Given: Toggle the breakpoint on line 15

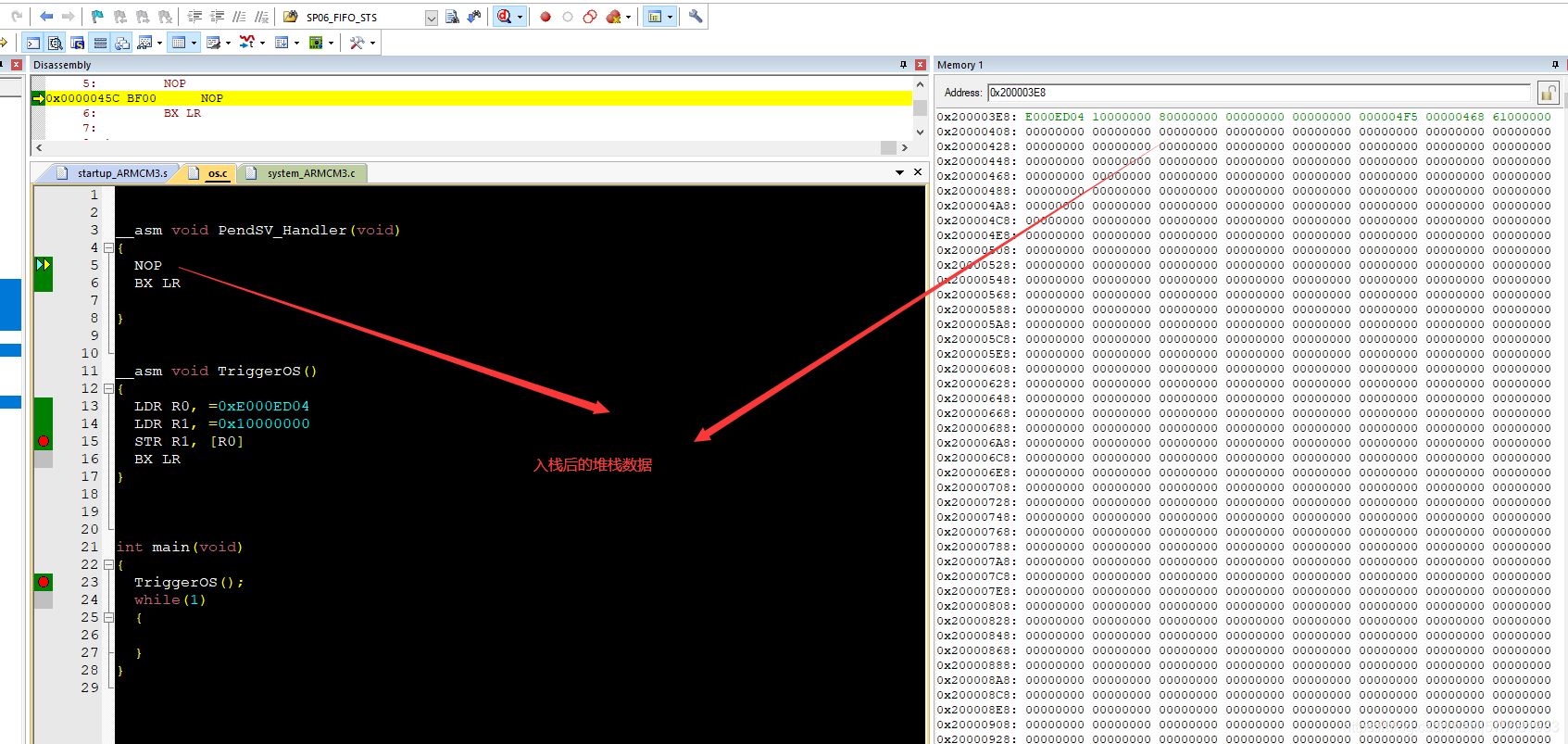Looking at the screenshot, I should pos(44,441).
